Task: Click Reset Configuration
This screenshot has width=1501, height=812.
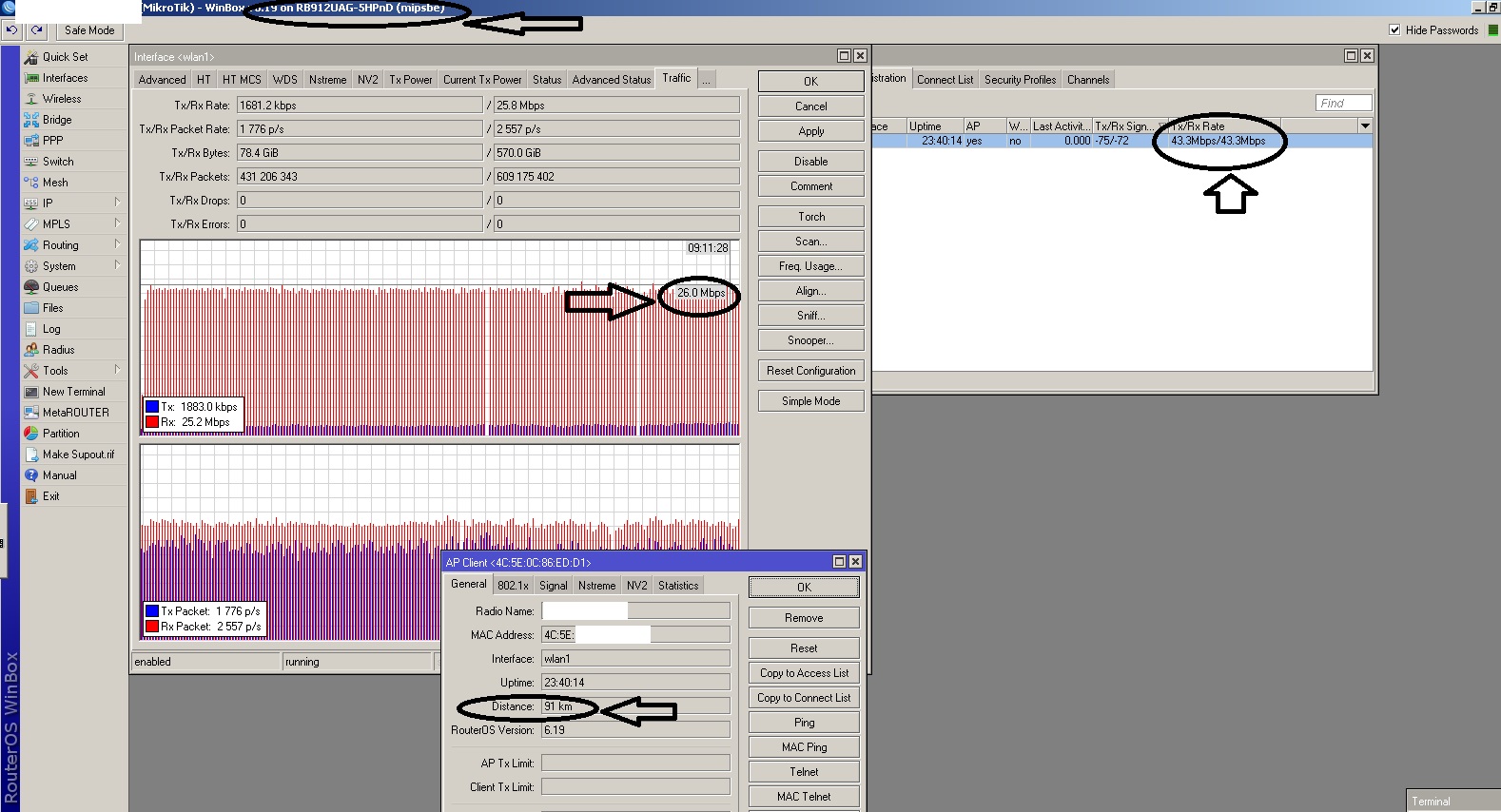Action: [810, 371]
